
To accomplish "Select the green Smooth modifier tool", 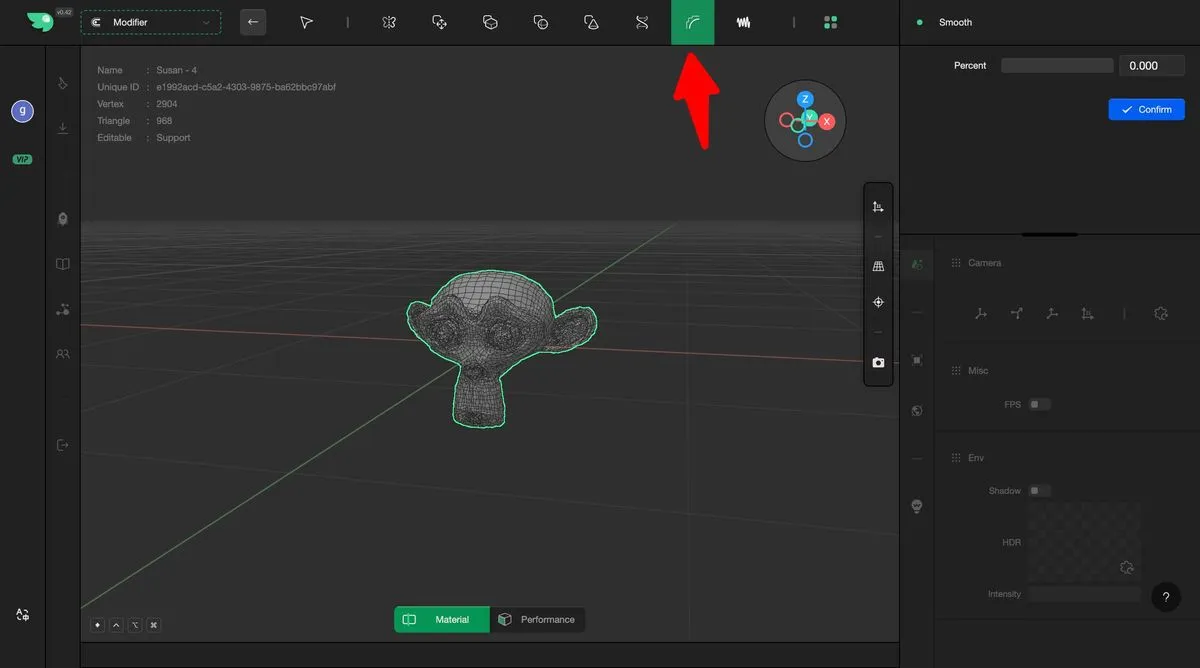I will pyautogui.click(x=692, y=22).
